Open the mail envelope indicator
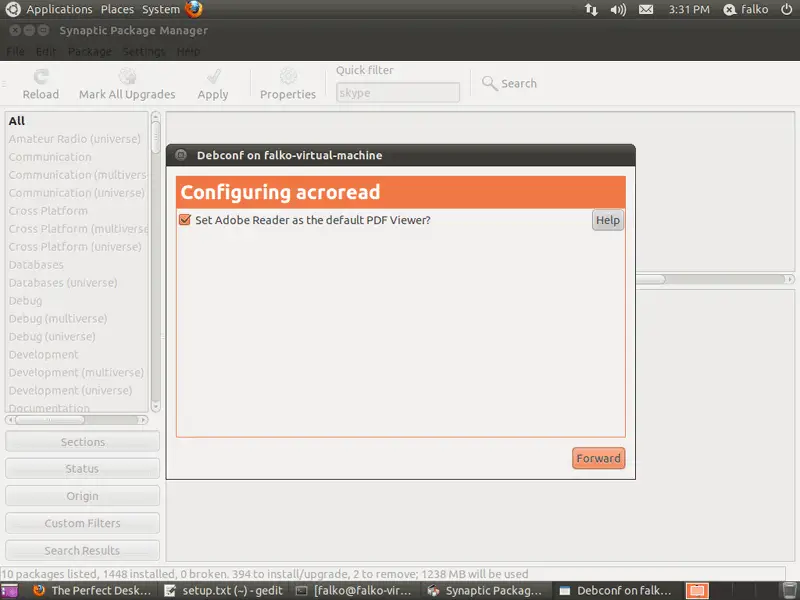800x600 pixels. click(646, 9)
